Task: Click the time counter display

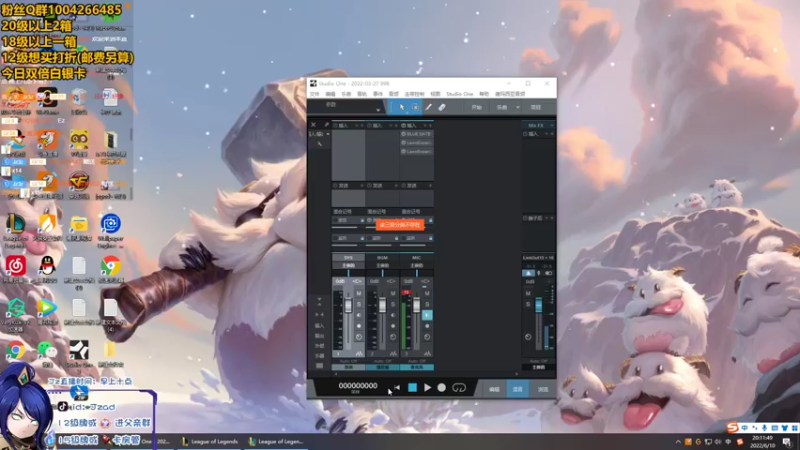Action: coord(358,386)
